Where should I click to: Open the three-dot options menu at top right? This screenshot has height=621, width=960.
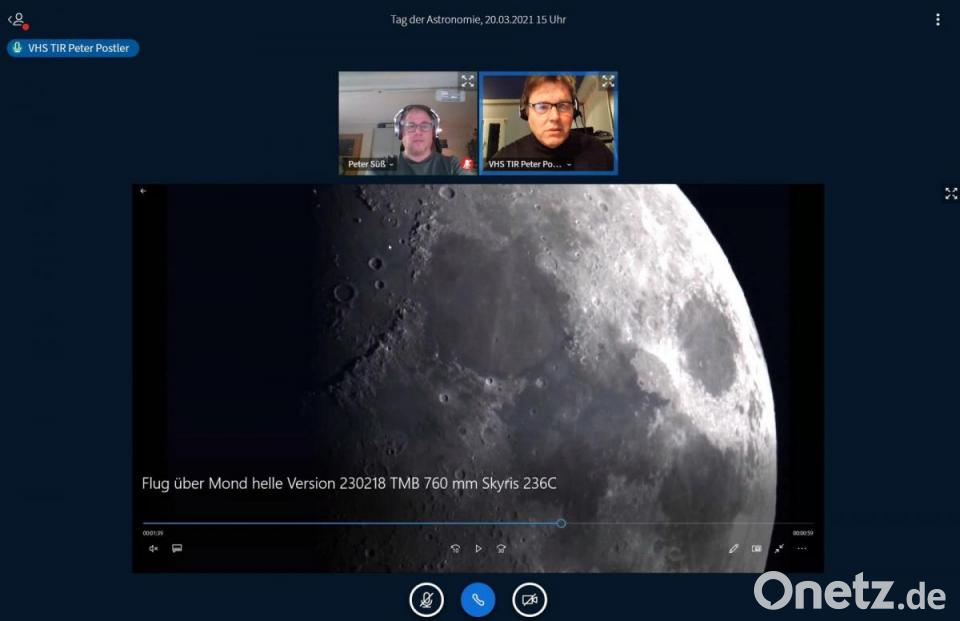[937, 20]
